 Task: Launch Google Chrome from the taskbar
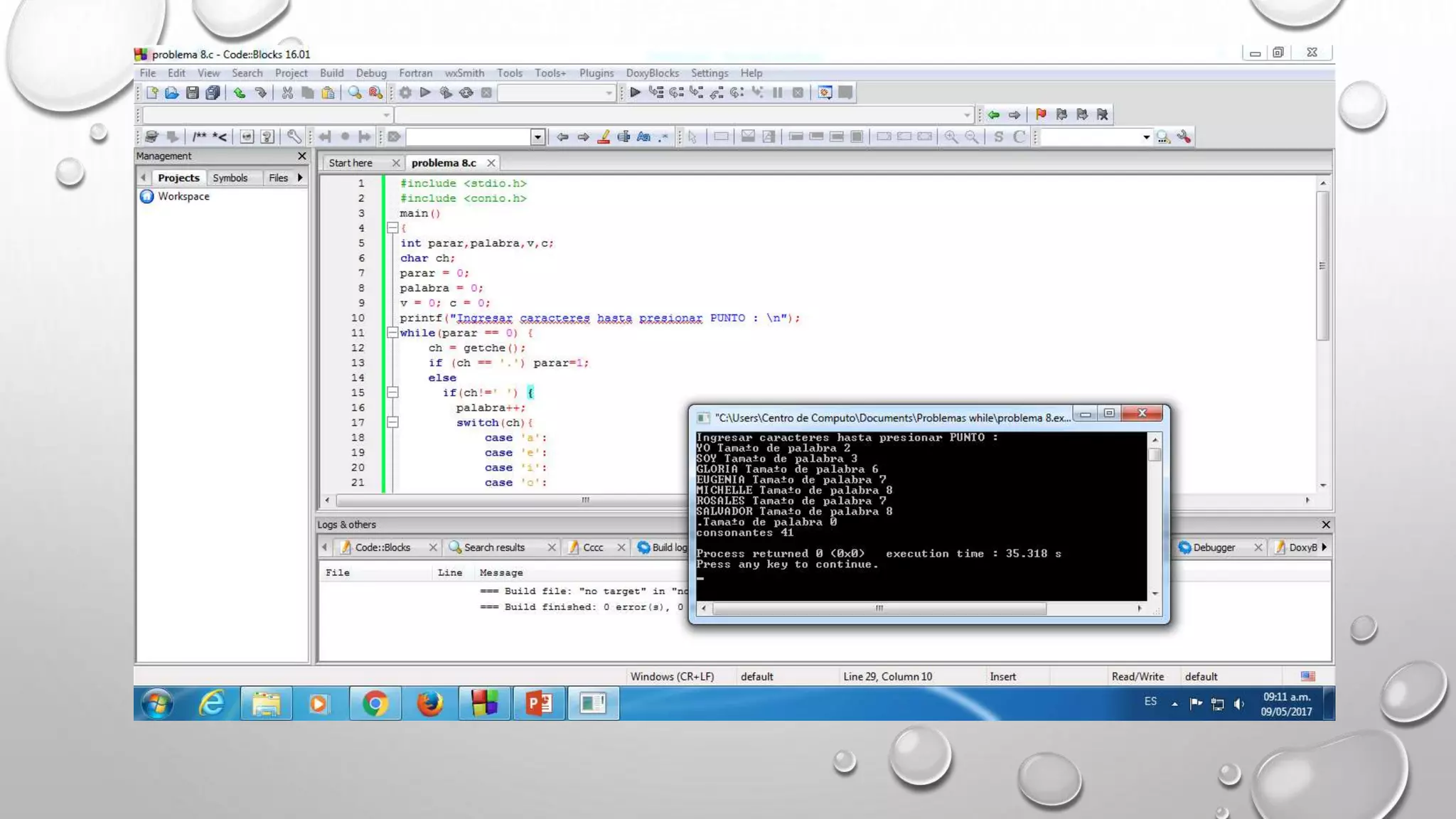click(375, 704)
